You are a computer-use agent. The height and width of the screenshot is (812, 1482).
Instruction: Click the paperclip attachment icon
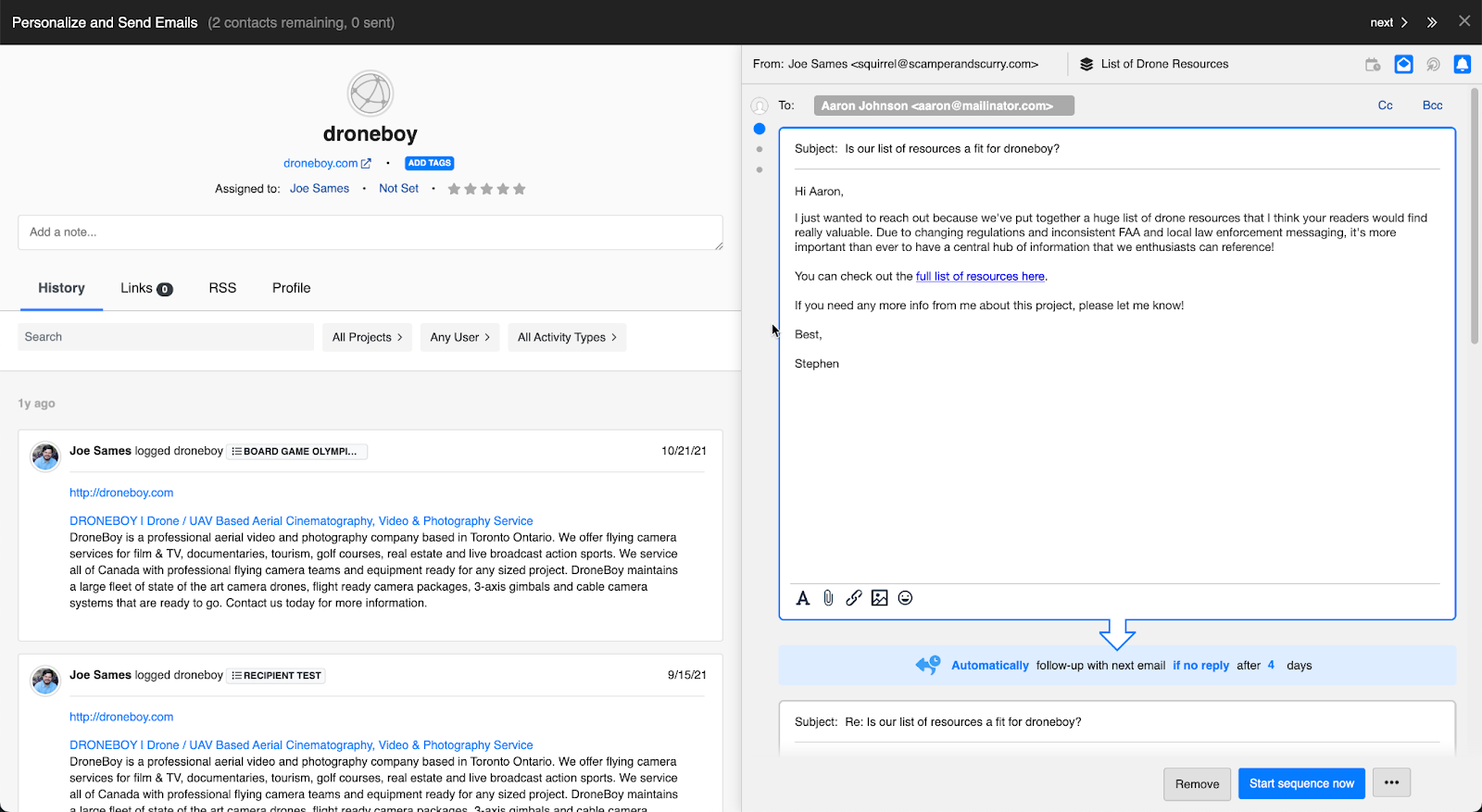coord(828,598)
